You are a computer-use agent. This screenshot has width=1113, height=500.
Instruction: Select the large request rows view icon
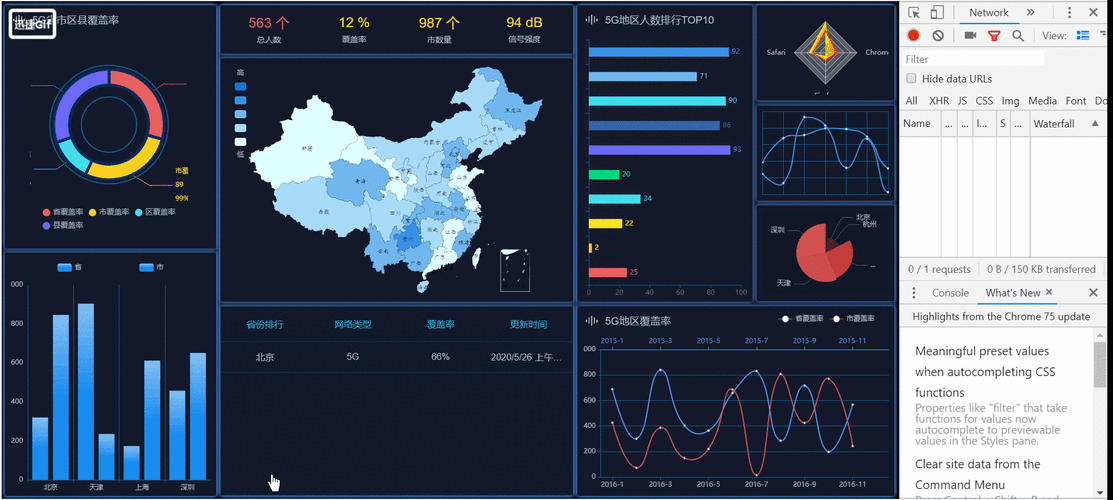click(x=1082, y=36)
